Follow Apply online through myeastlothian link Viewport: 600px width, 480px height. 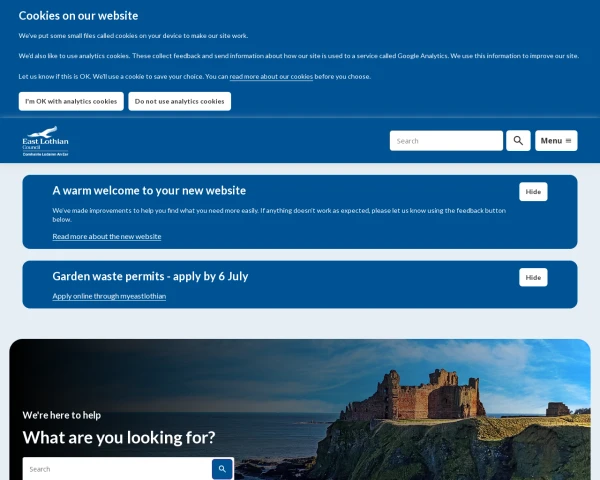109,296
